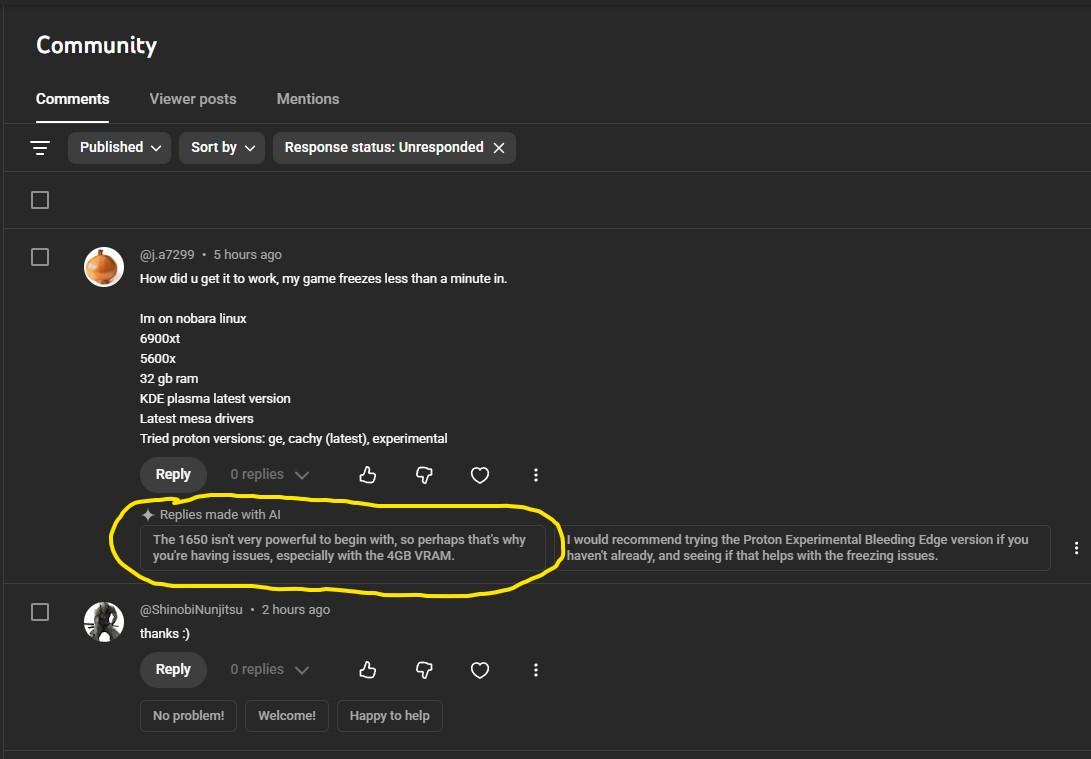This screenshot has height=759, width=1091.
Task: Select the @j.a7299 comment checkbox
Action: pos(40,257)
